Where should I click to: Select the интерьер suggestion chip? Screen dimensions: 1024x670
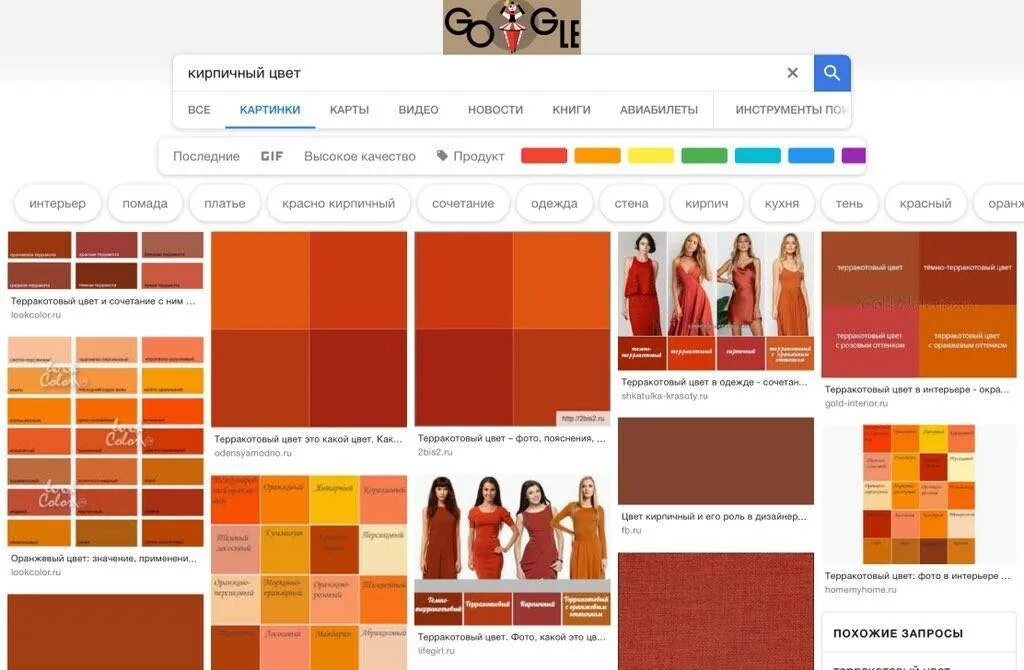(x=57, y=203)
